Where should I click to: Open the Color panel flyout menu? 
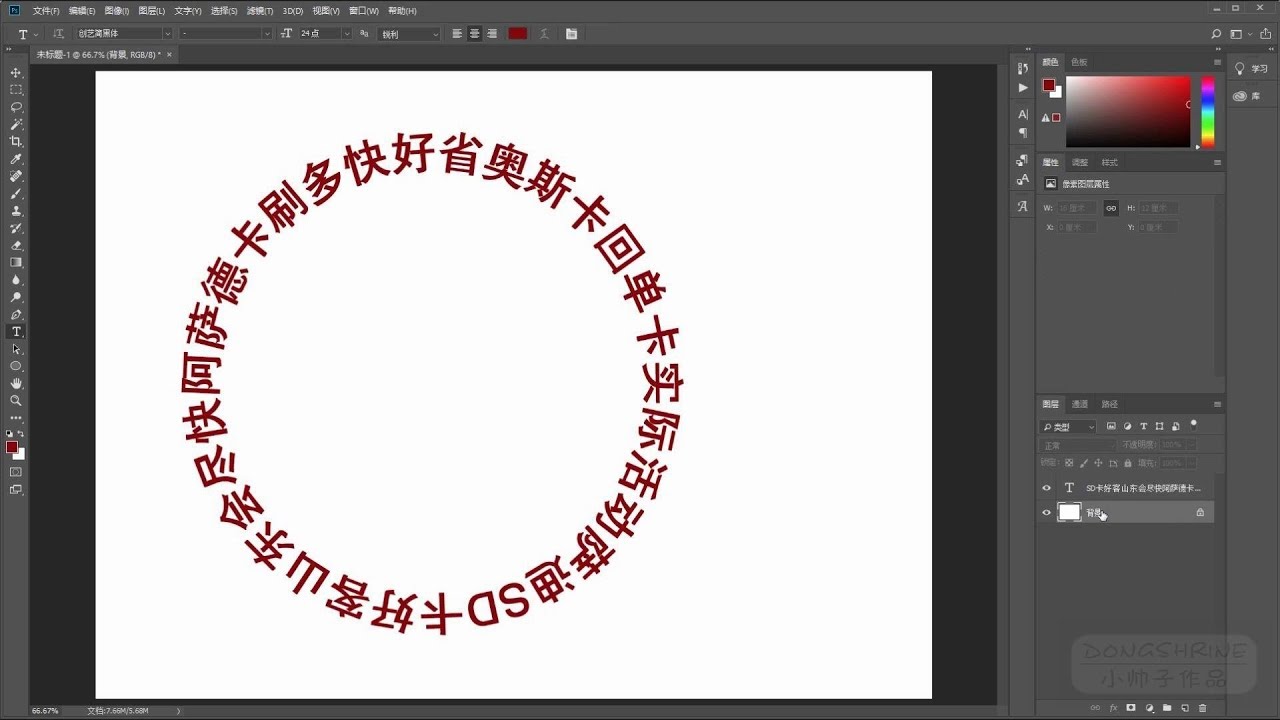click(1217, 62)
